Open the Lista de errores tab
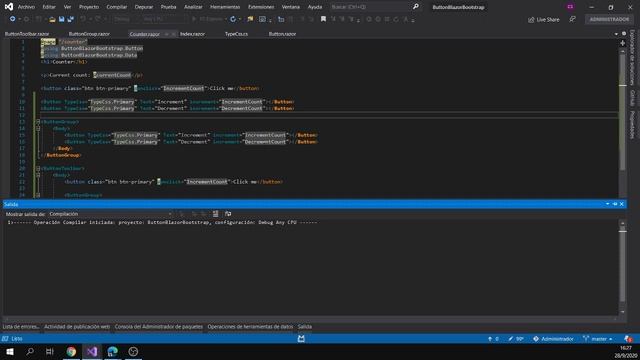 tap(20, 327)
